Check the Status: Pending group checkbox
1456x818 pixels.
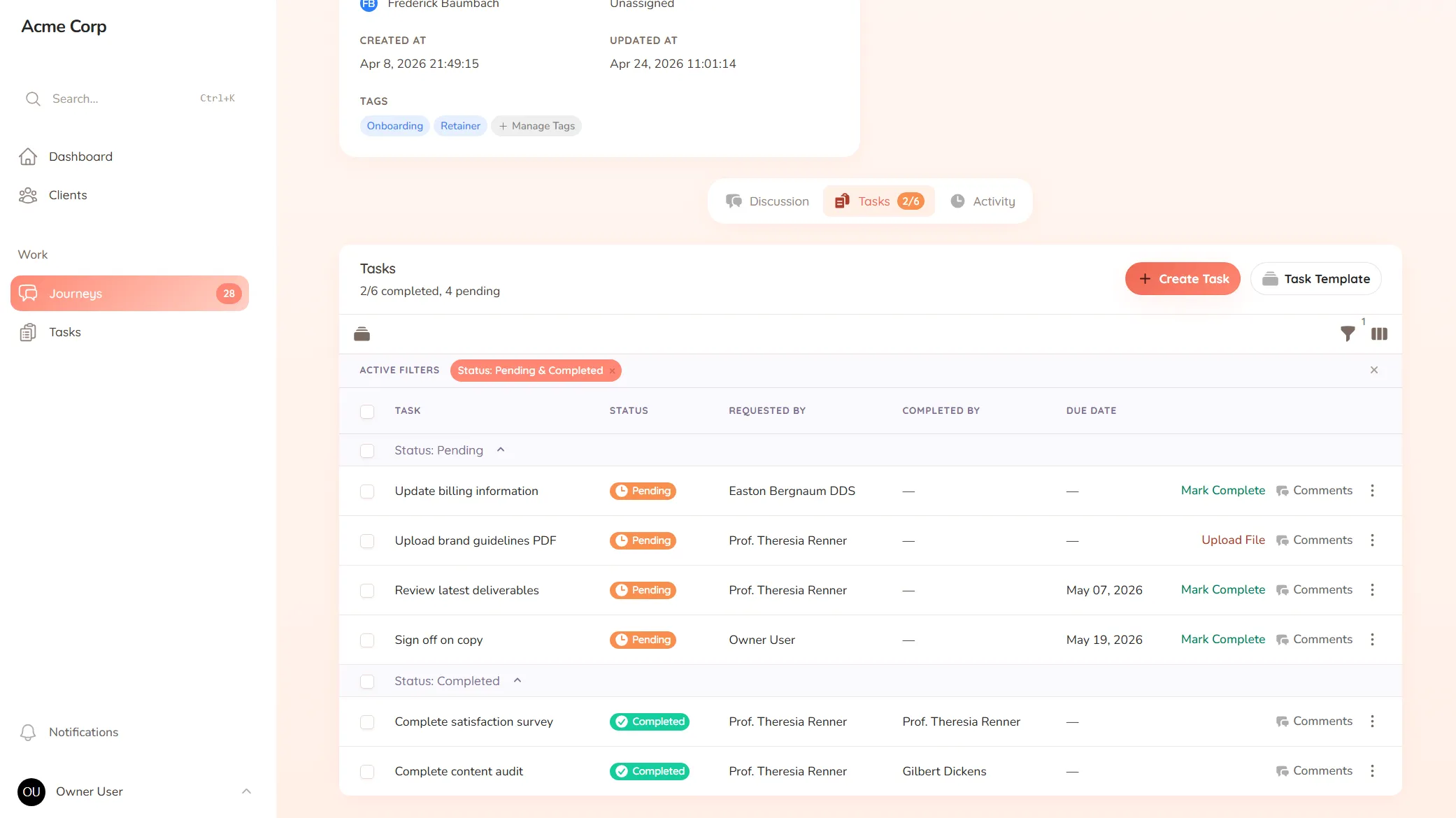[x=367, y=451]
